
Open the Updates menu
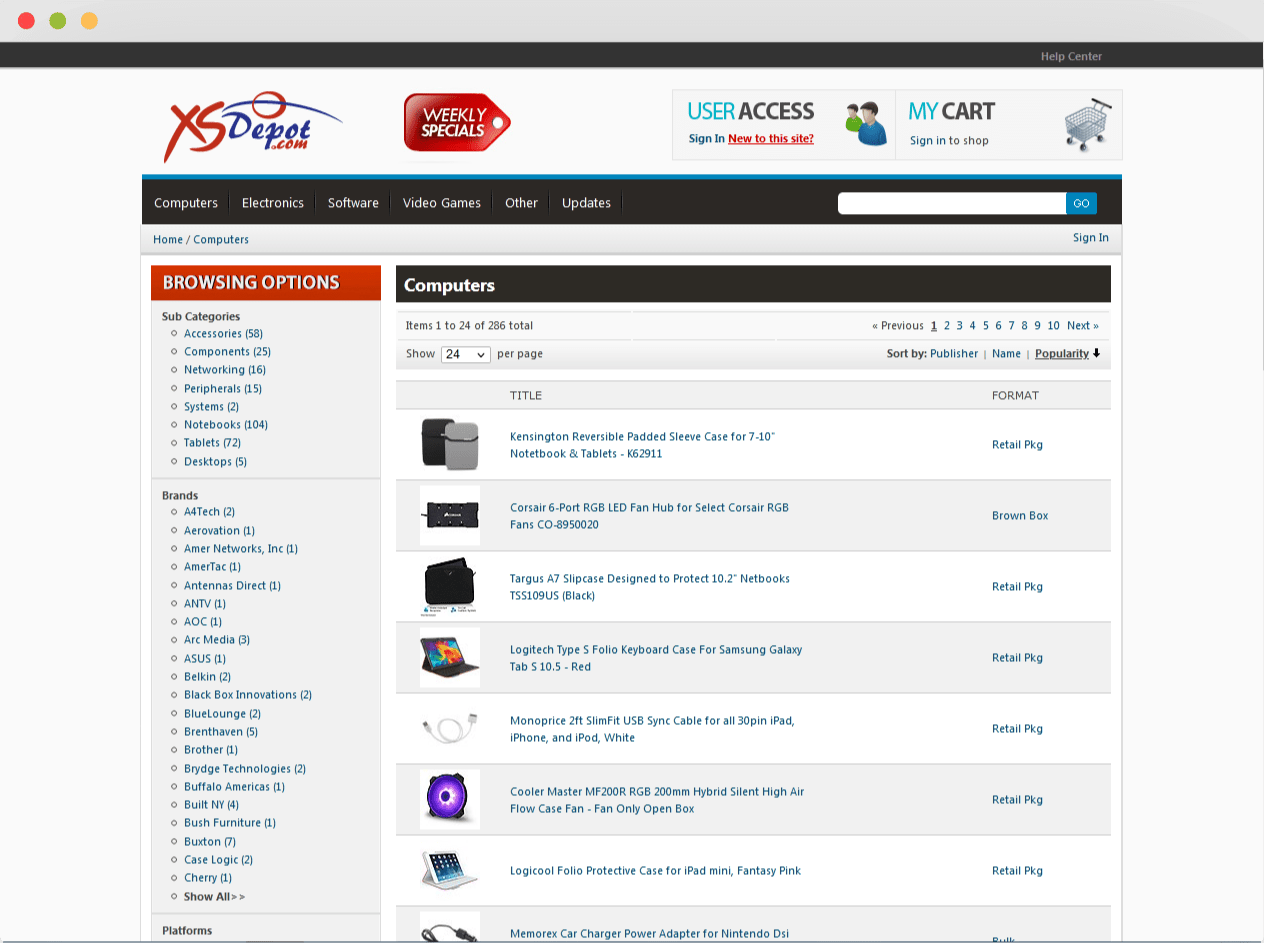[x=586, y=203]
